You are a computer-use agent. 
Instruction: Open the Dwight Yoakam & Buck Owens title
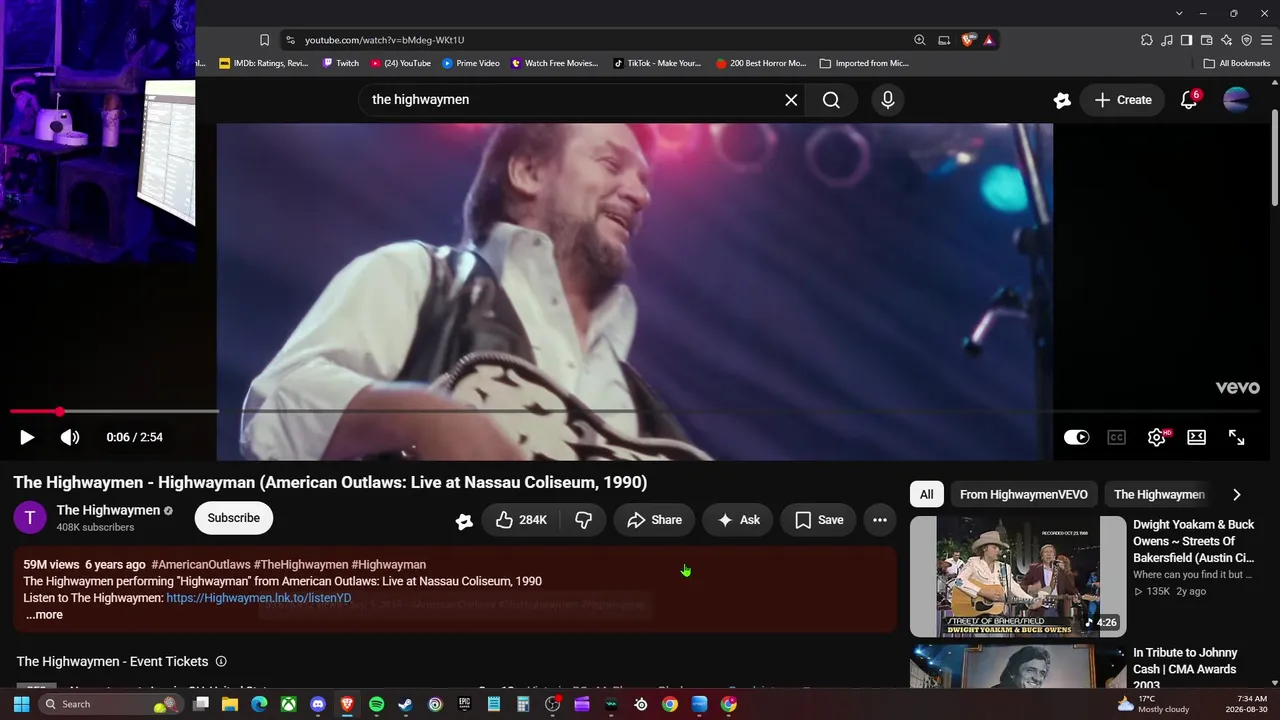pos(1193,541)
